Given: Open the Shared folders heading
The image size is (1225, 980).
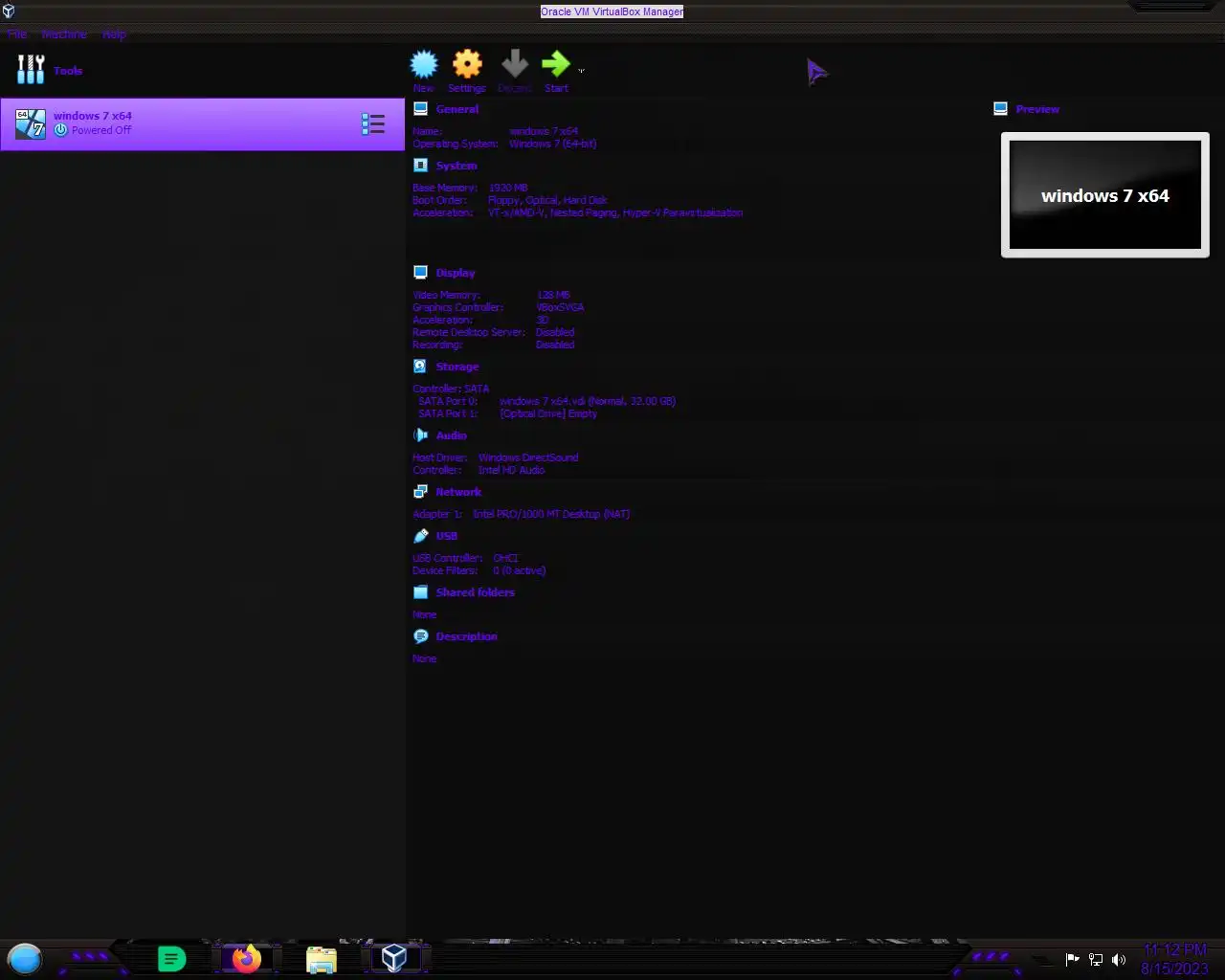Looking at the screenshot, I should click(476, 592).
